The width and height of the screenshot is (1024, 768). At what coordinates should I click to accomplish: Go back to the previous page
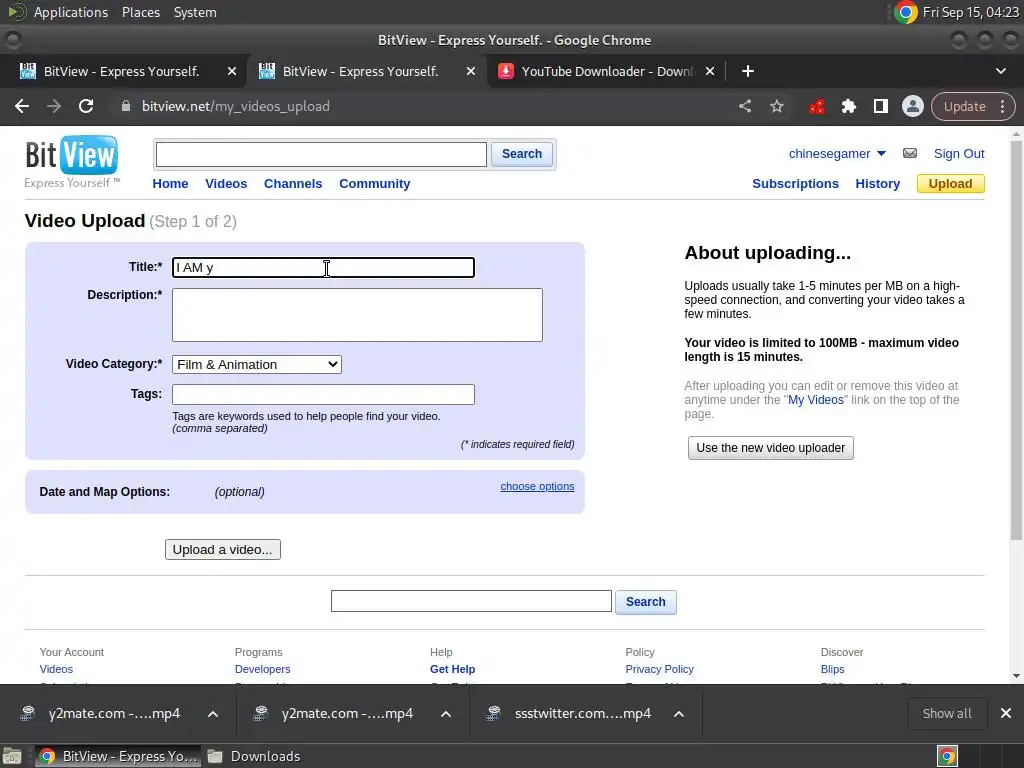click(22, 106)
